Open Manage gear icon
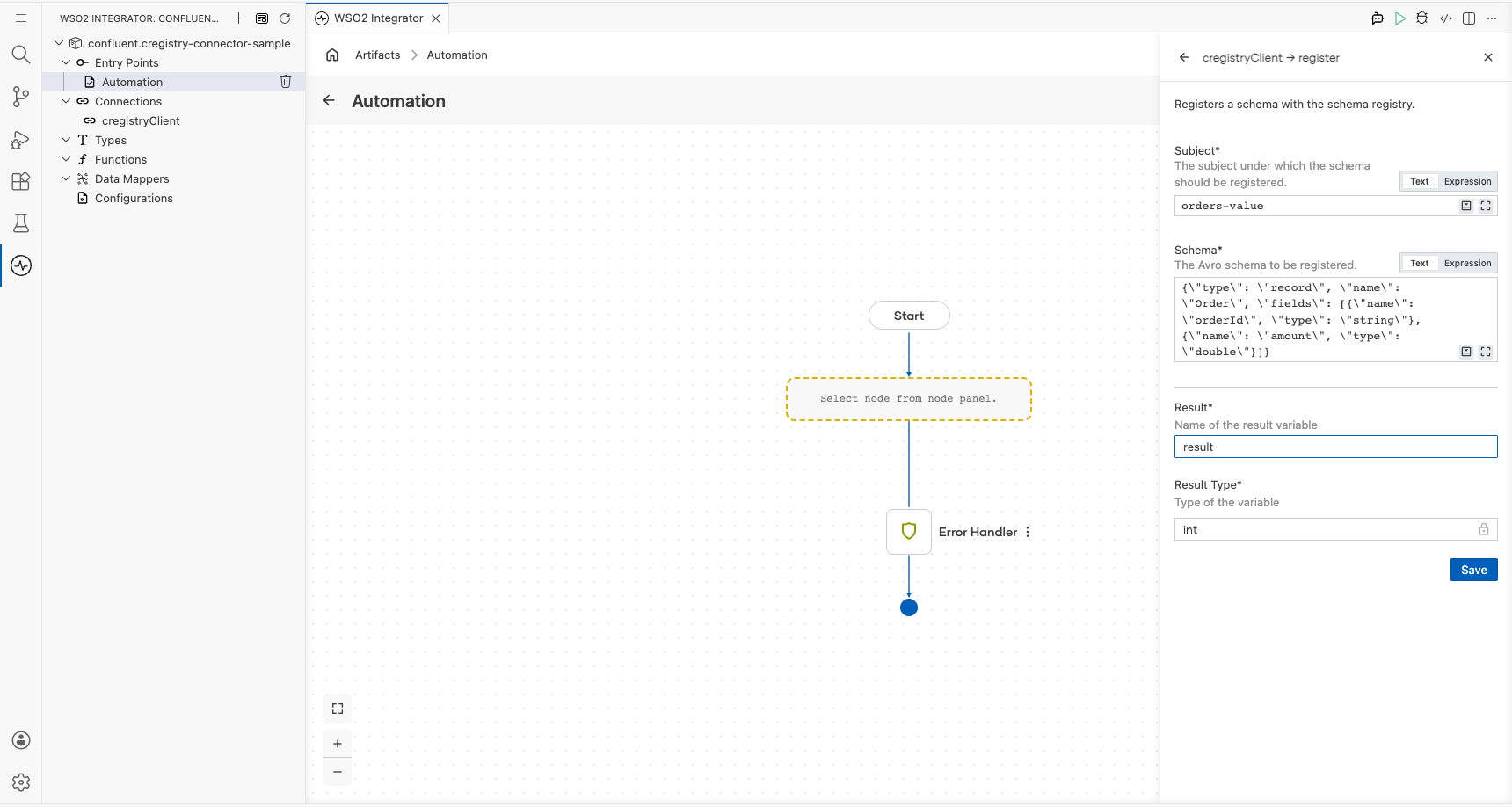This screenshot has height=807, width=1512. coord(21,782)
